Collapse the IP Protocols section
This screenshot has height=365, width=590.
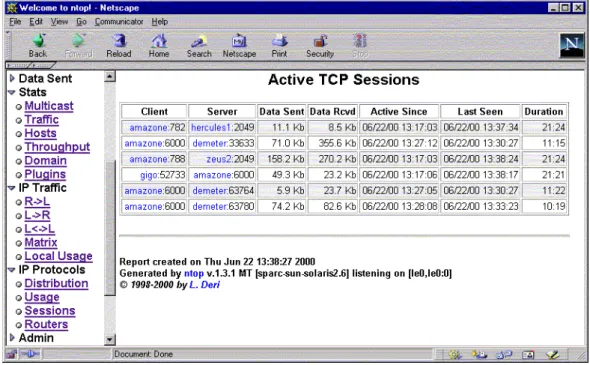[12, 270]
